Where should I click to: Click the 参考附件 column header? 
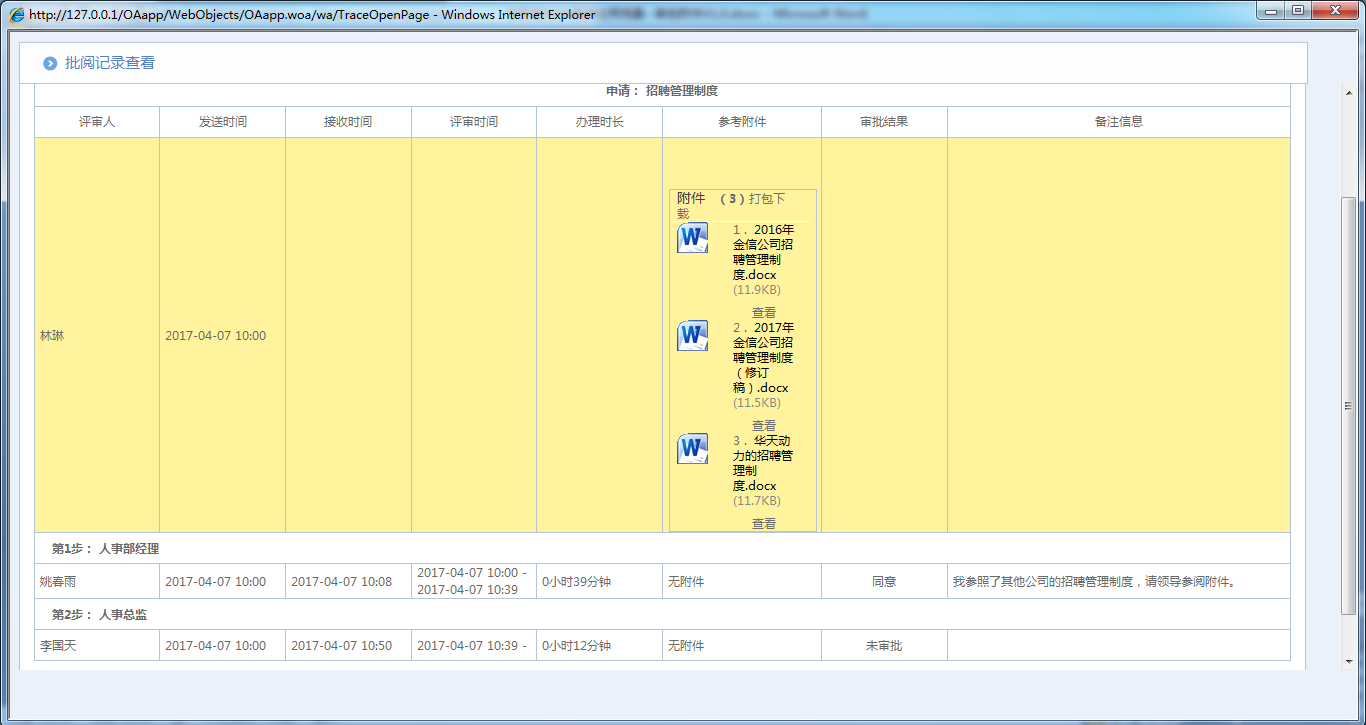(742, 122)
